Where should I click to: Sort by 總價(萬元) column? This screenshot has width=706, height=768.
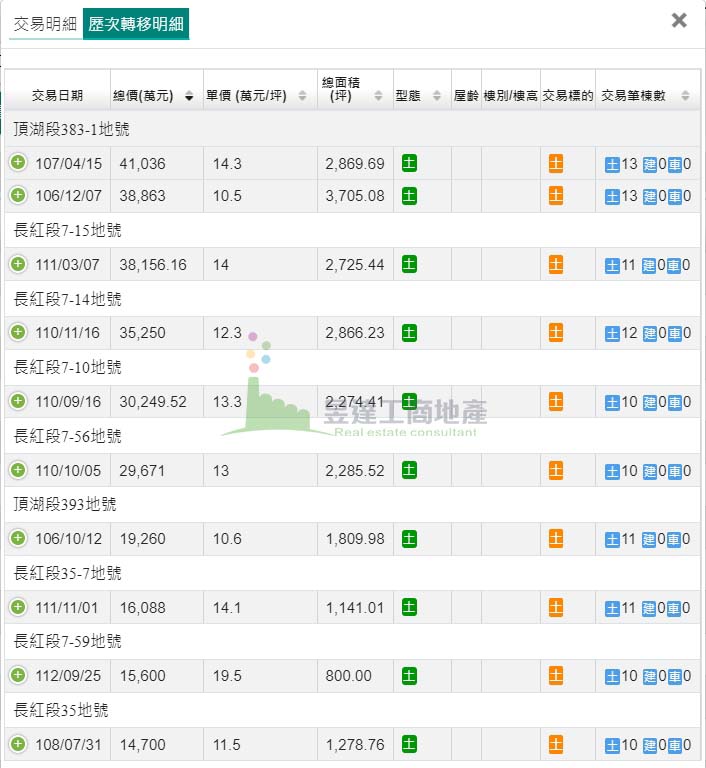[x=156, y=96]
